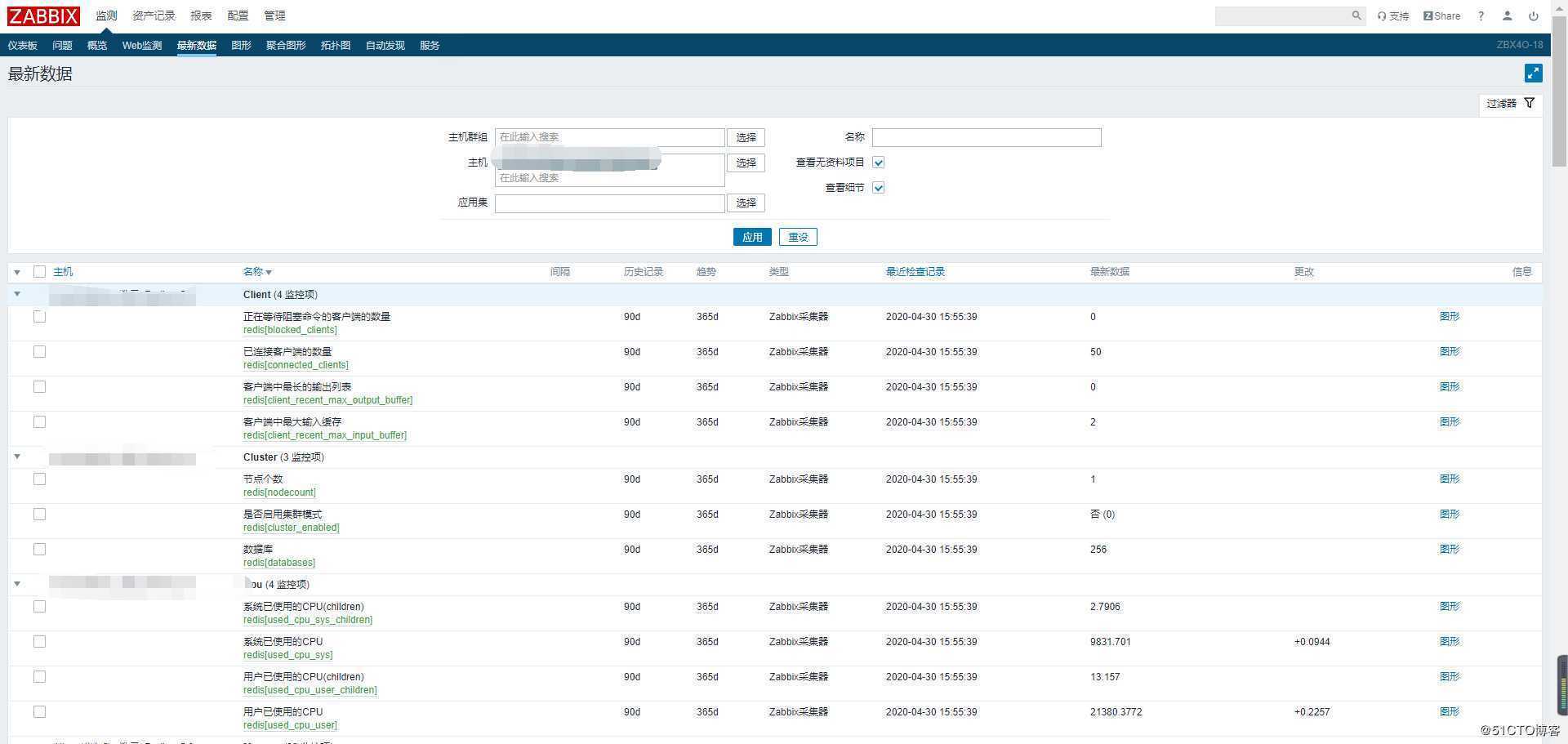Check the redis[nodecount] row checkbox

[x=39, y=479]
